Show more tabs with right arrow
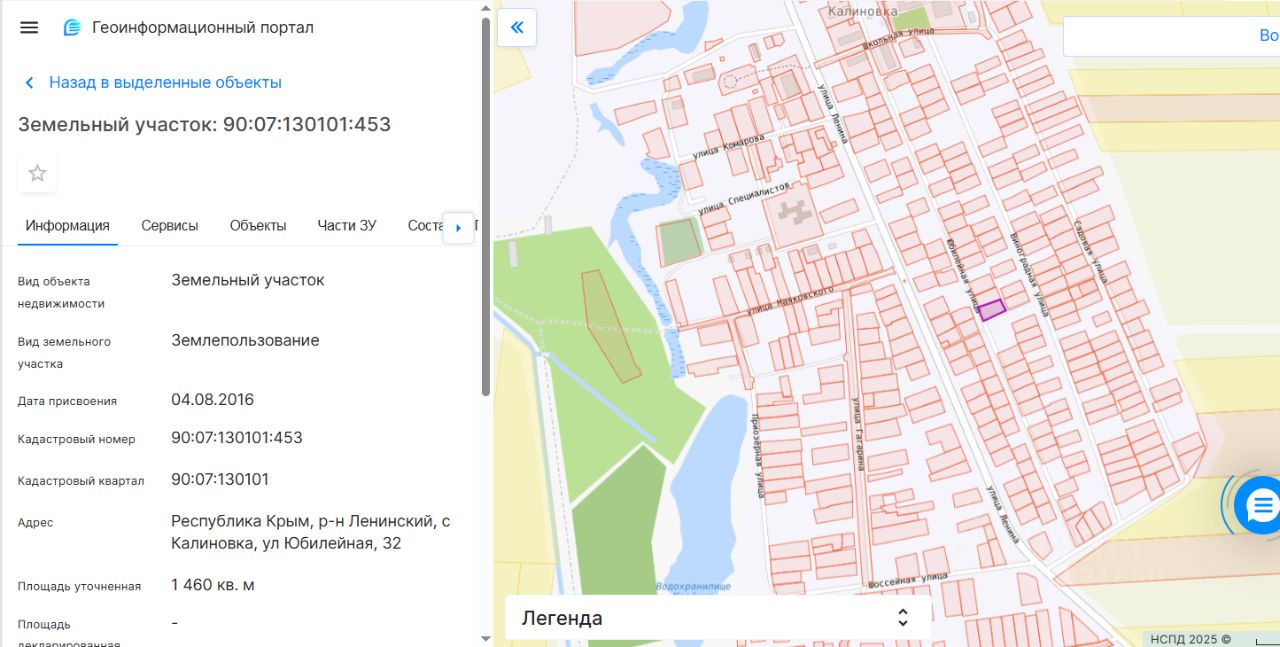Screen dimensions: 1280x647 click(x=458, y=227)
